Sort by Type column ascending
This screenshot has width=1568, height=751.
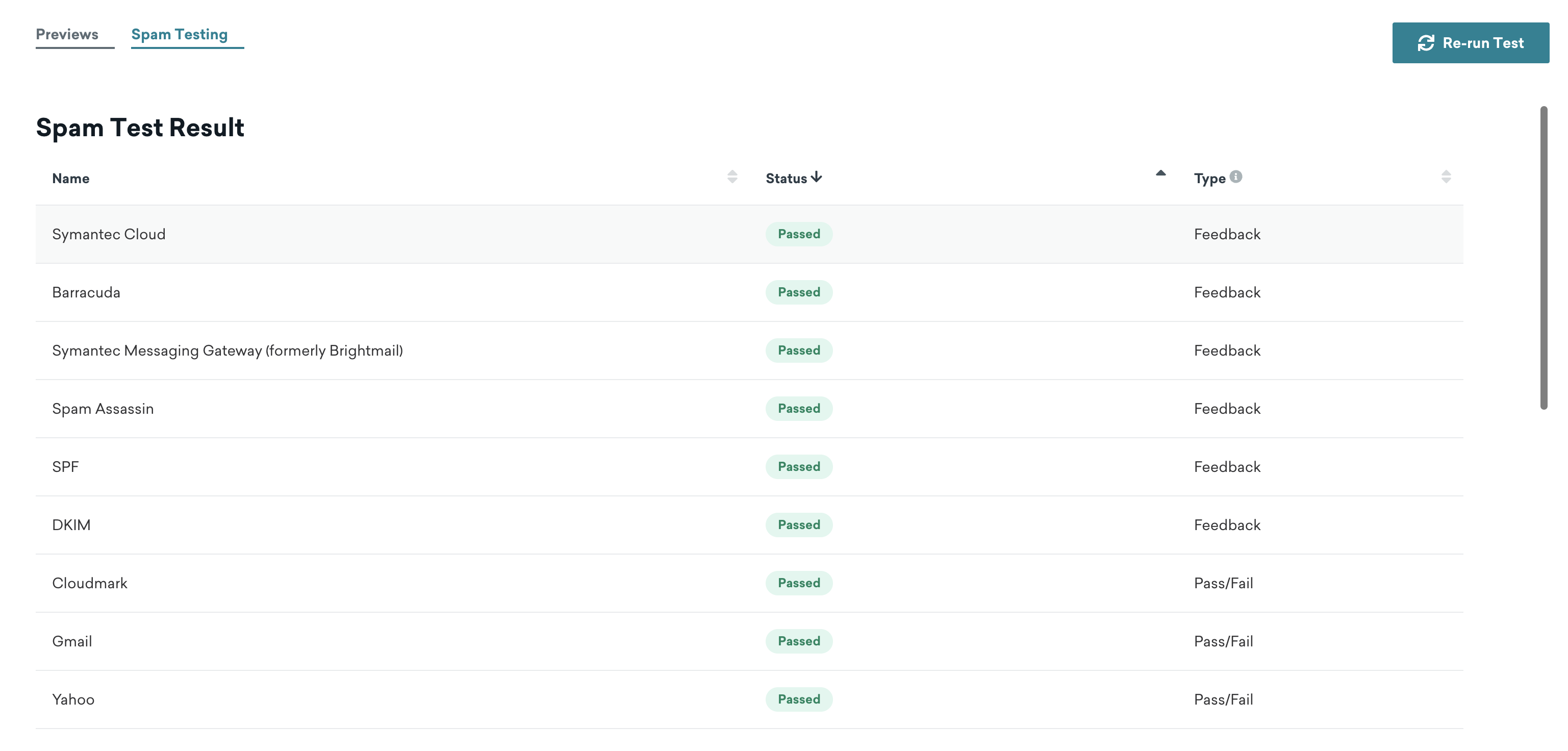pyautogui.click(x=1446, y=172)
